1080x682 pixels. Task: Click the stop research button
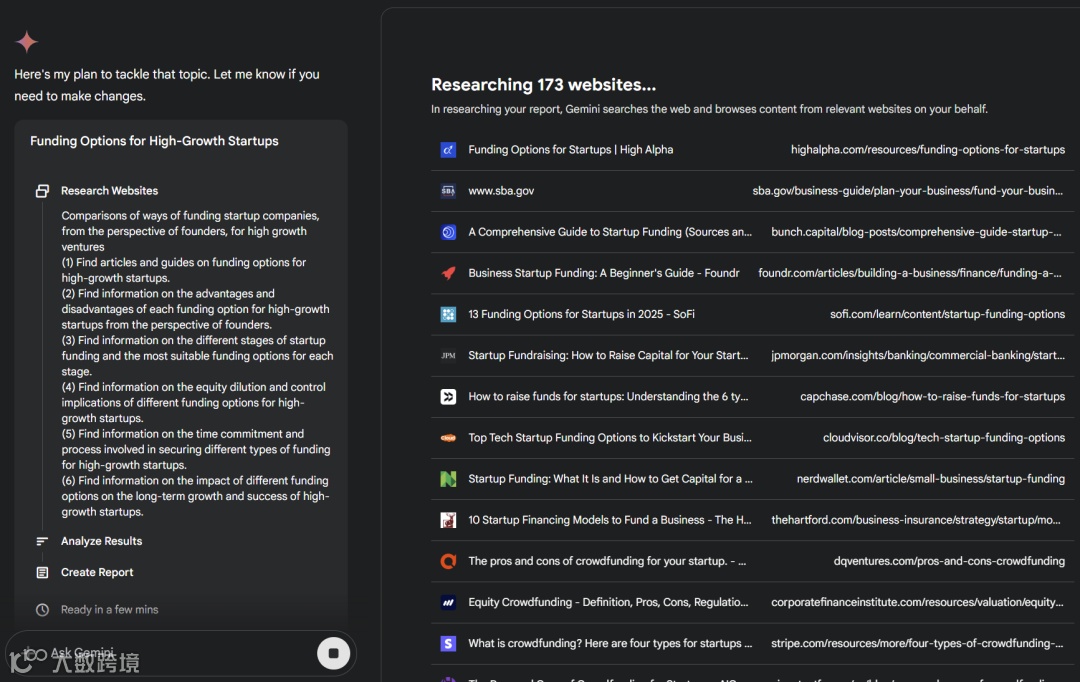click(334, 653)
